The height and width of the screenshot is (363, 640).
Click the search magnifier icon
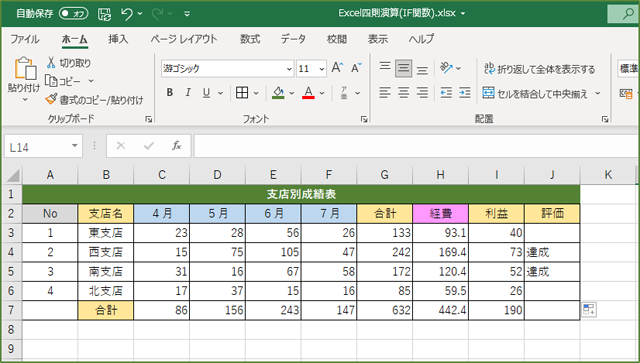(x=628, y=13)
